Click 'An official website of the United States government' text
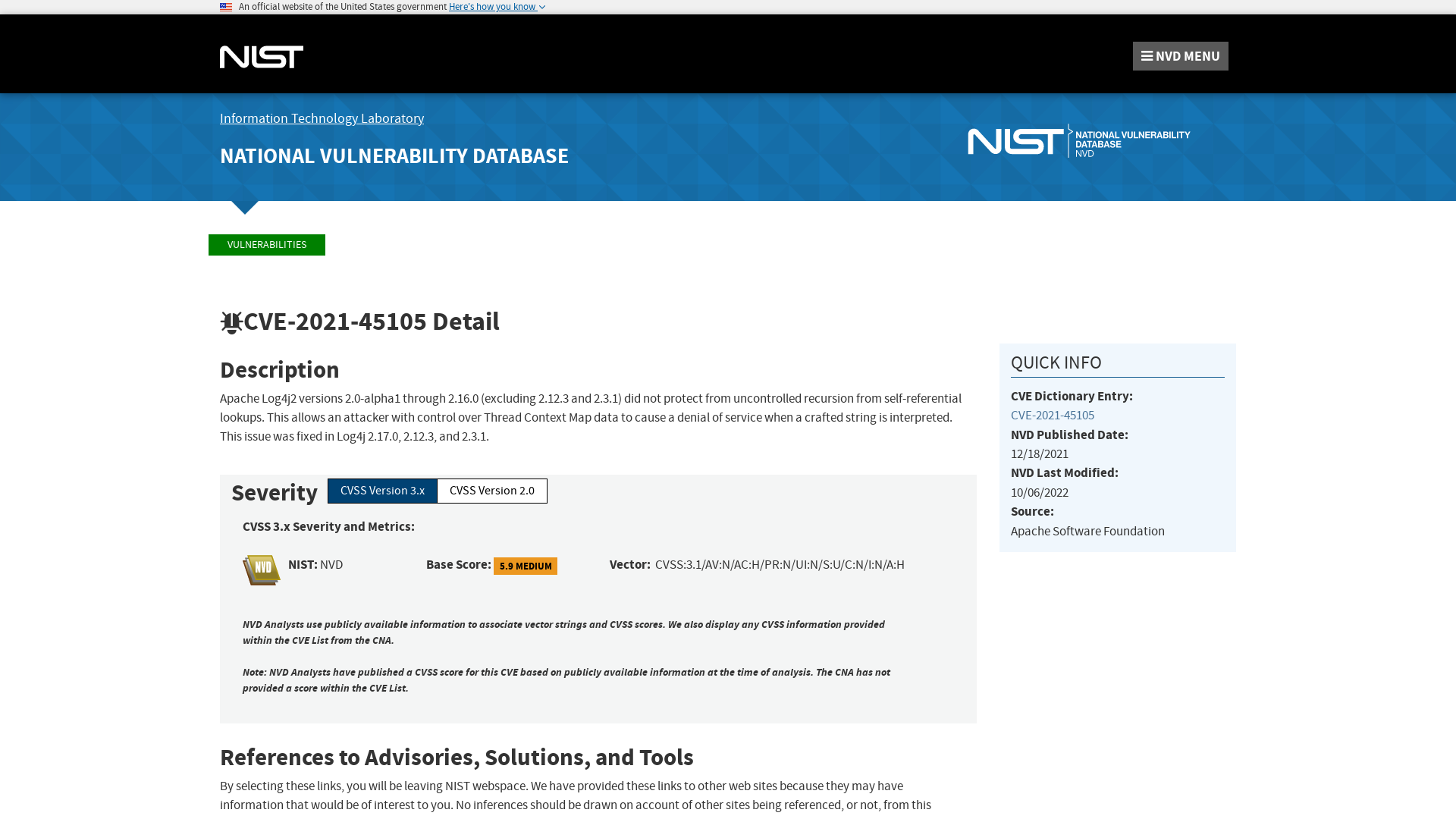The height and width of the screenshot is (819, 1456). click(343, 7)
